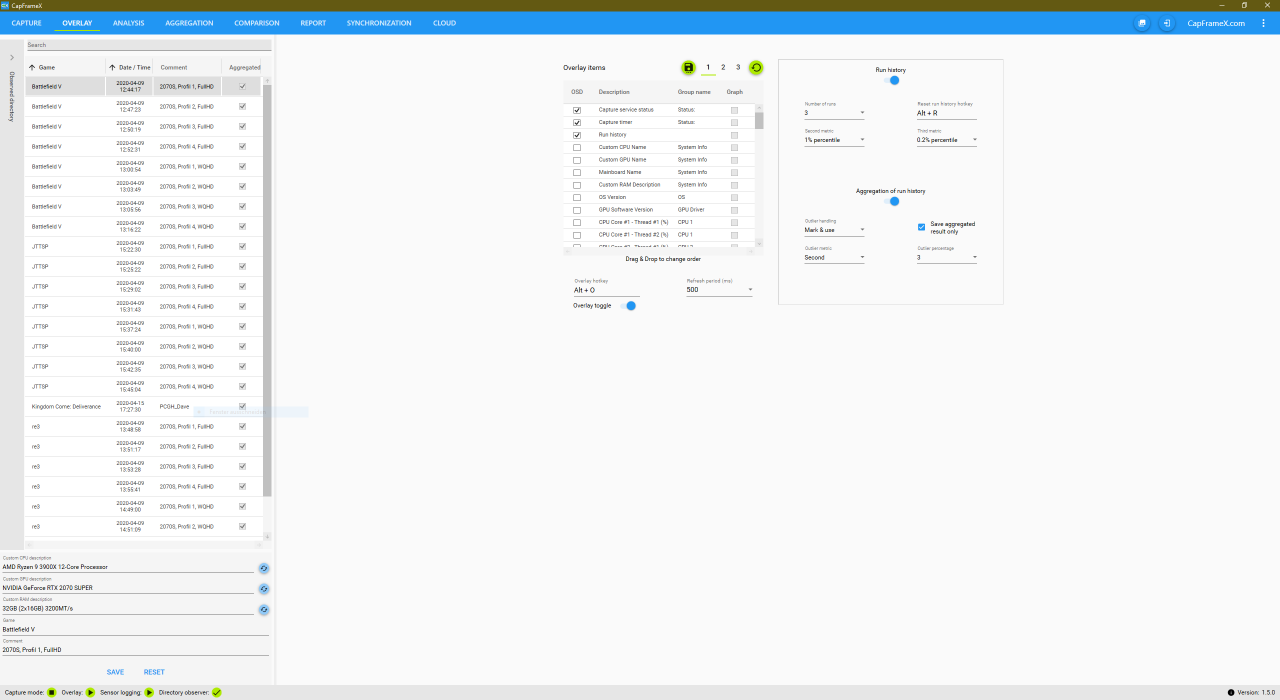Viewport: 1280px width, 700px height.
Task: Select re3 record at 13:48:58
Action: tap(143, 427)
